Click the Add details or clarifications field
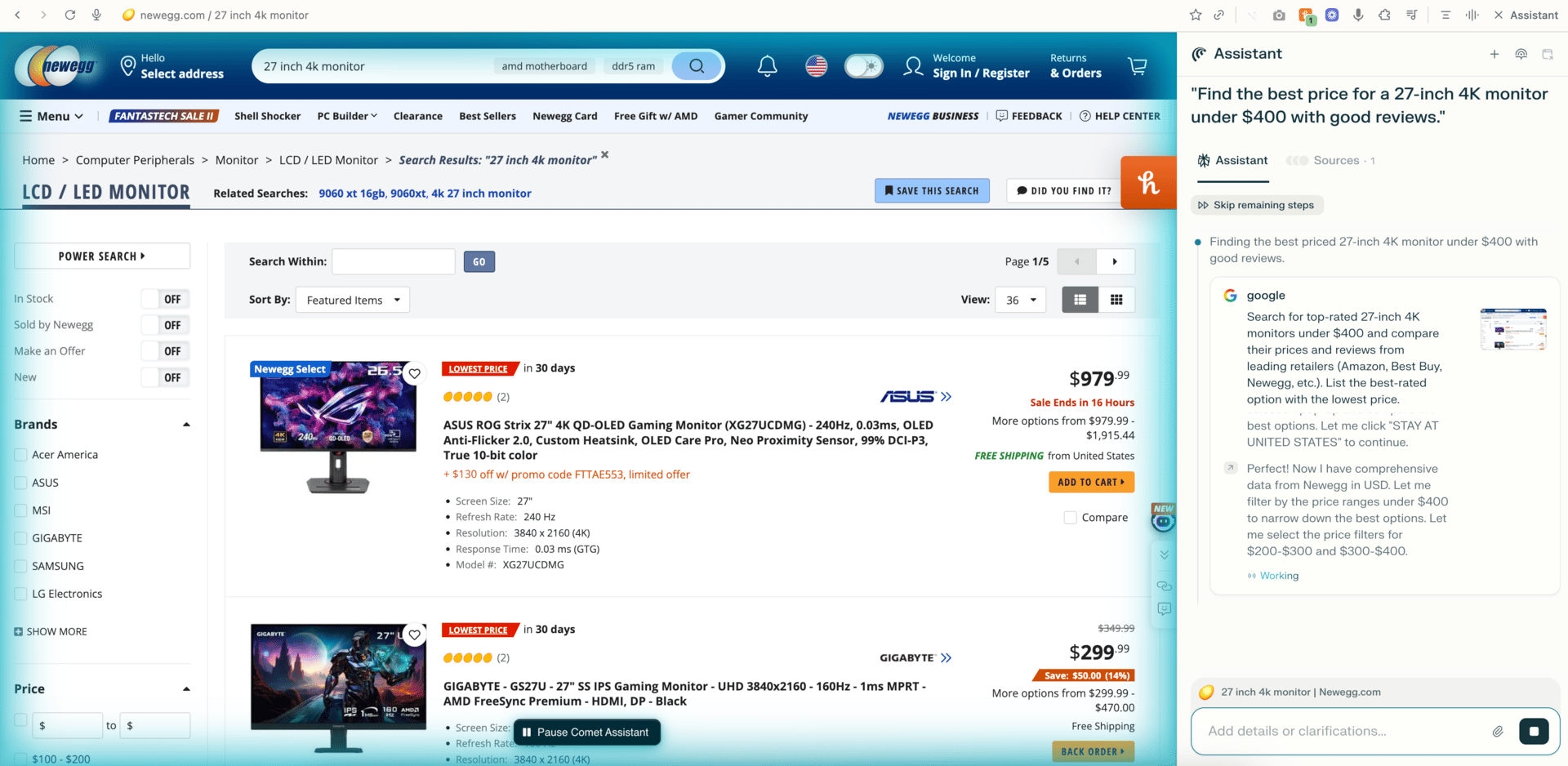The width and height of the screenshot is (1568, 766). pos(1343,731)
